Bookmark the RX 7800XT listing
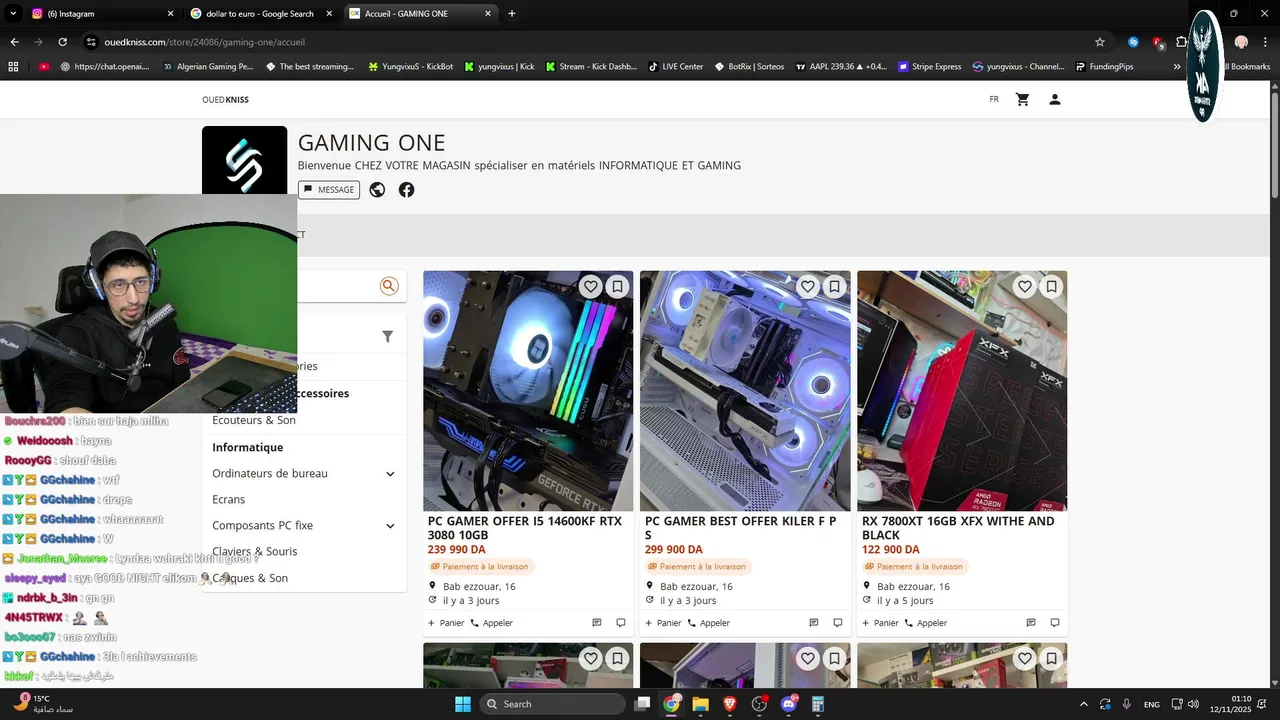The width and height of the screenshot is (1280, 720). pos(1052,287)
